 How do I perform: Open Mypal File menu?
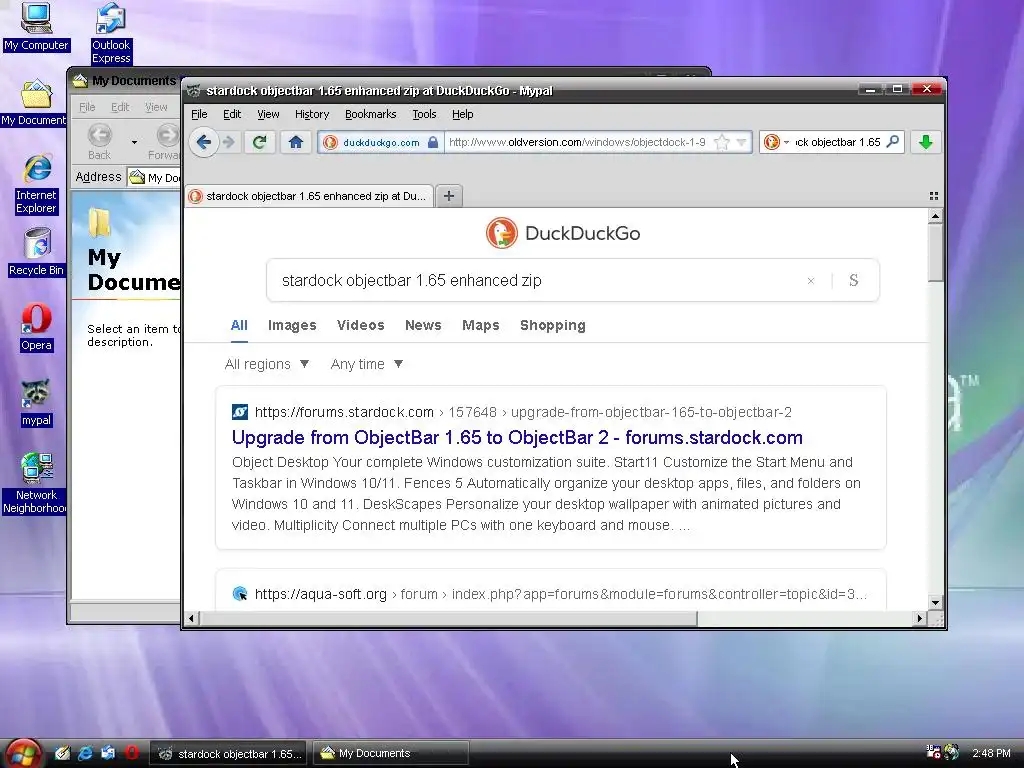(x=199, y=114)
